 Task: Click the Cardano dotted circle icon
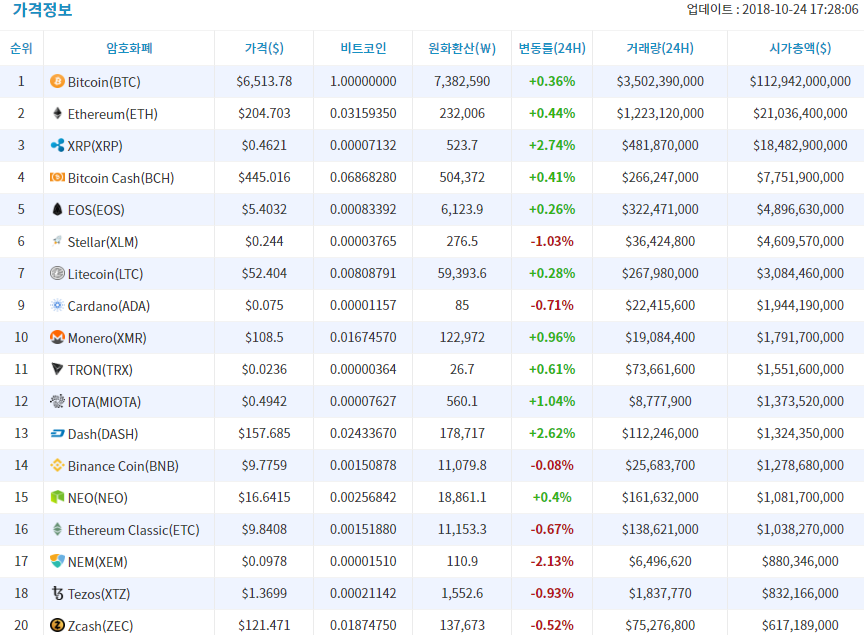coord(57,305)
